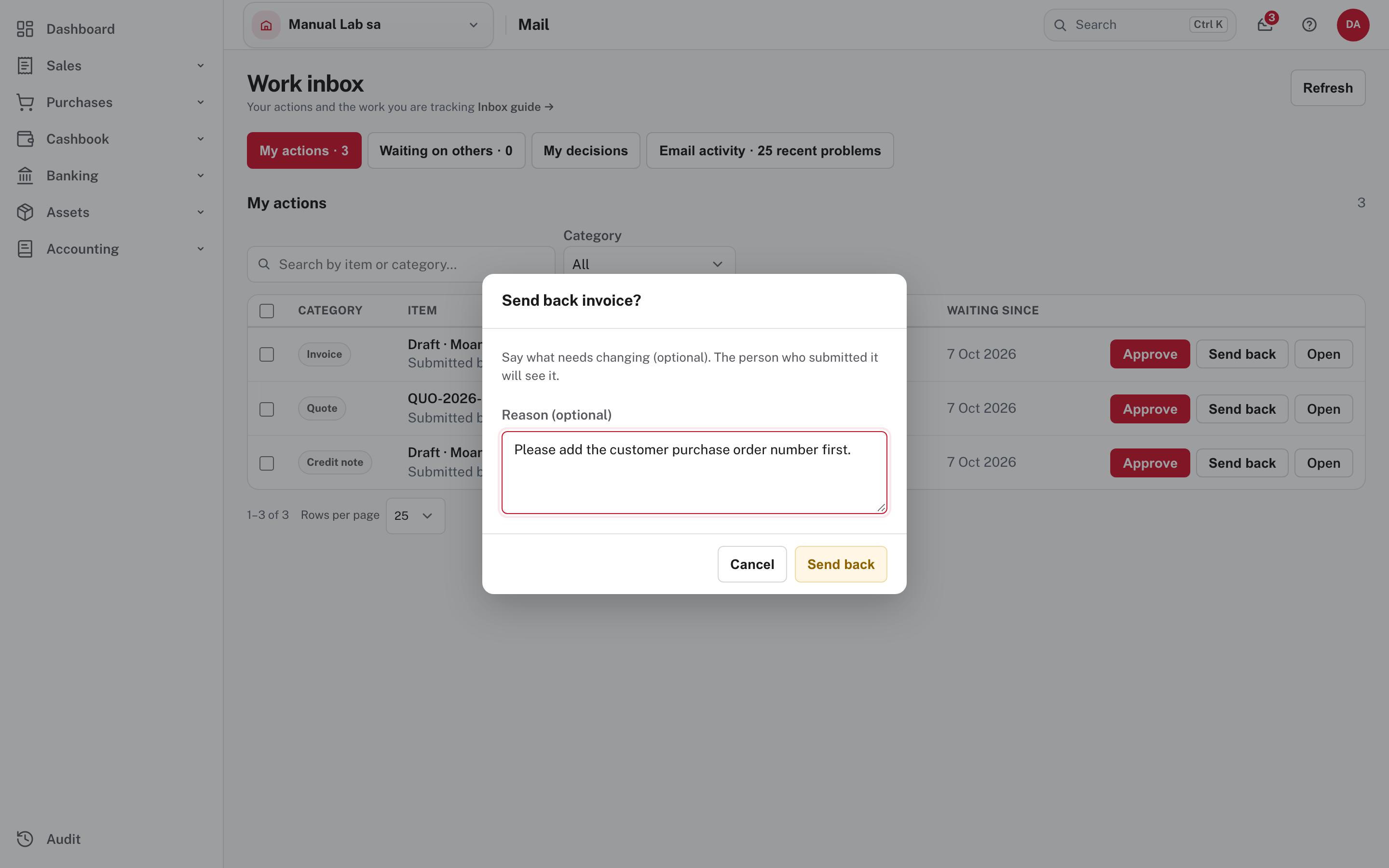Tick the select-all checkbox in table header
Viewport: 1389px width, 868px height.
tap(267, 311)
